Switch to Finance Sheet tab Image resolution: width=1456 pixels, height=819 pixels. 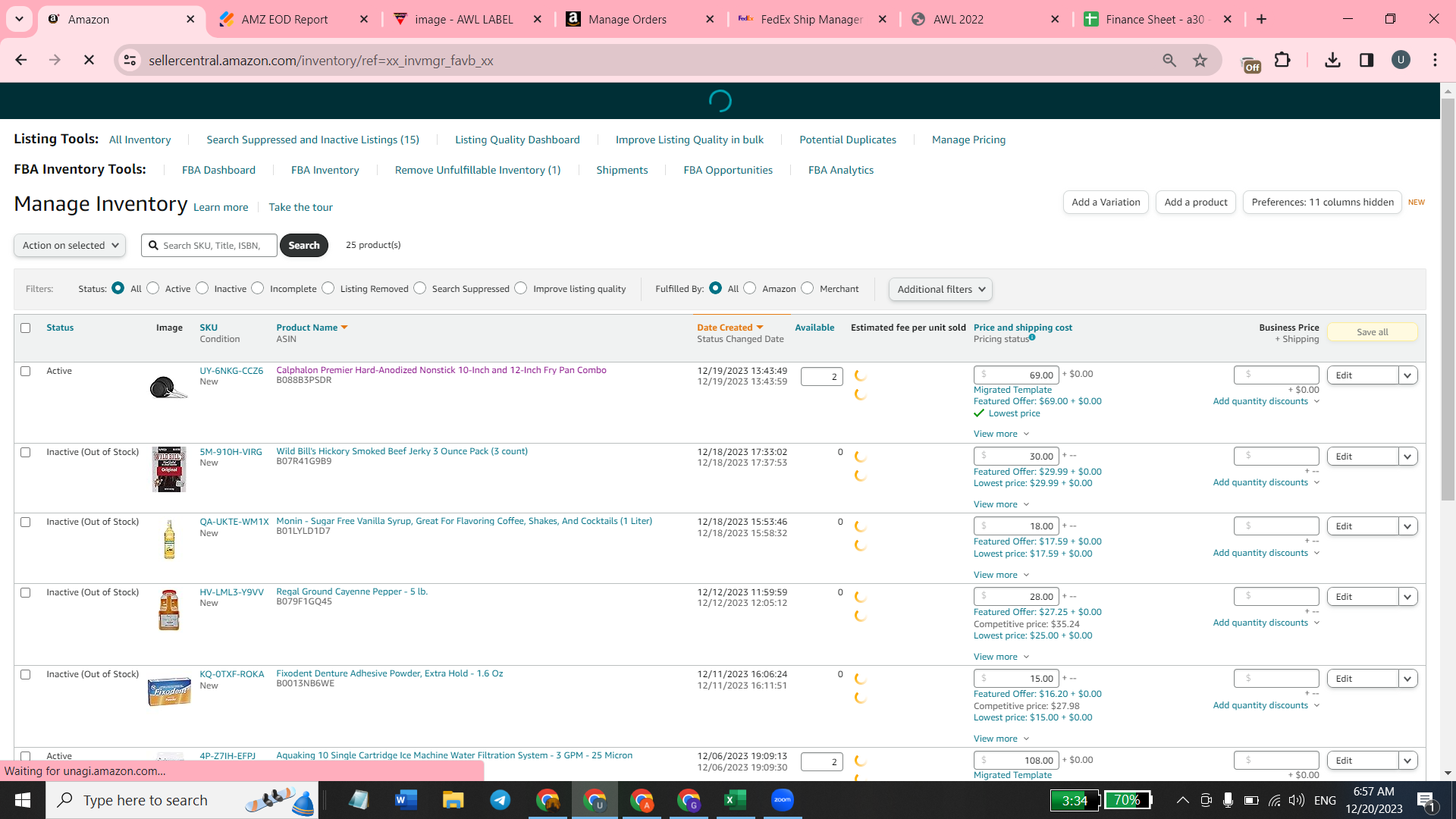pos(1154,19)
